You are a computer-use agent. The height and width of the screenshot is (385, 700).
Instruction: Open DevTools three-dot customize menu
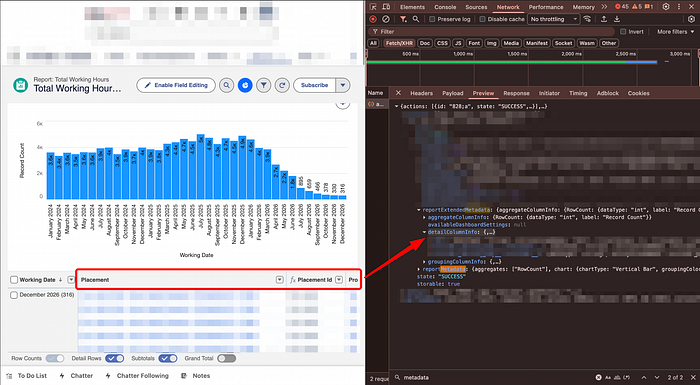[679, 7]
